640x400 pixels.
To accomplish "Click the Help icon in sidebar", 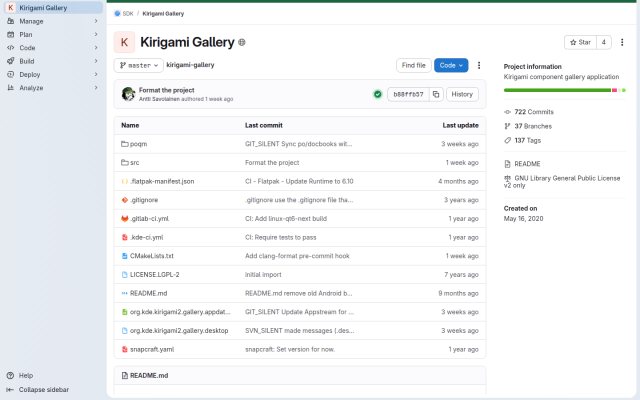I will [11, 376].
